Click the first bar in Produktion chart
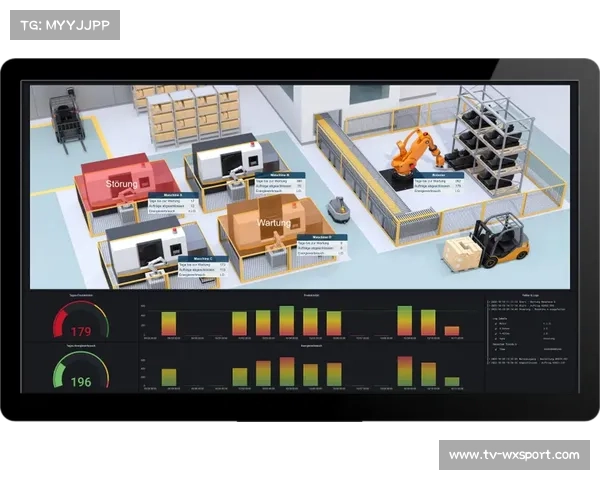Image resolution: width=600 pixels, height=480 pixels. (169, 324)
